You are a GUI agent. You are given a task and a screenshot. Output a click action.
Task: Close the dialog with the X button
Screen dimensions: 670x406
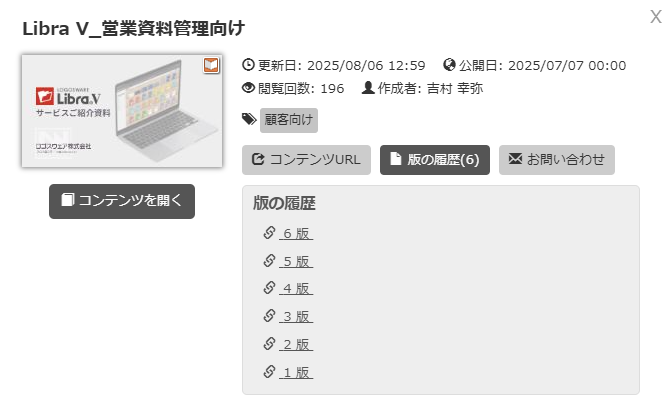(655, 17)
